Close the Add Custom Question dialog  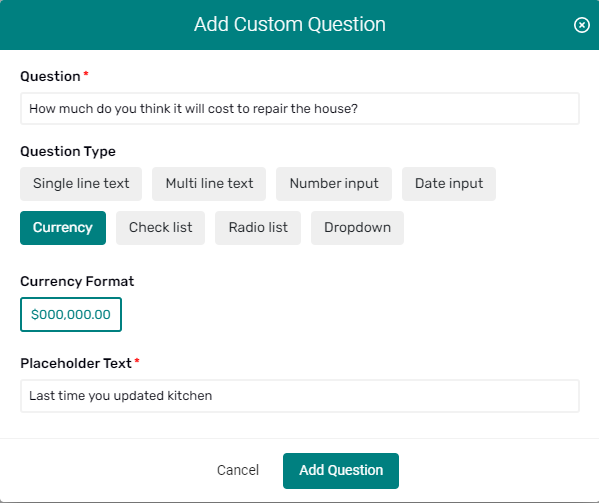[581, 25]
